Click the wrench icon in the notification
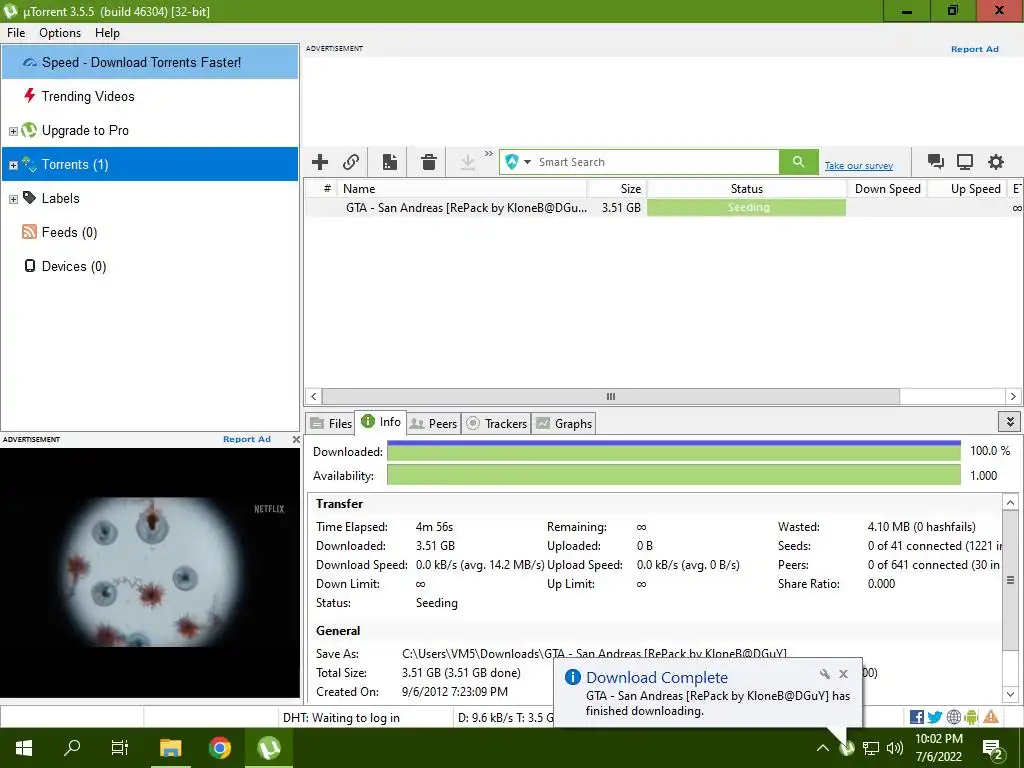The image size is (1024, 768). coord(825,674)
